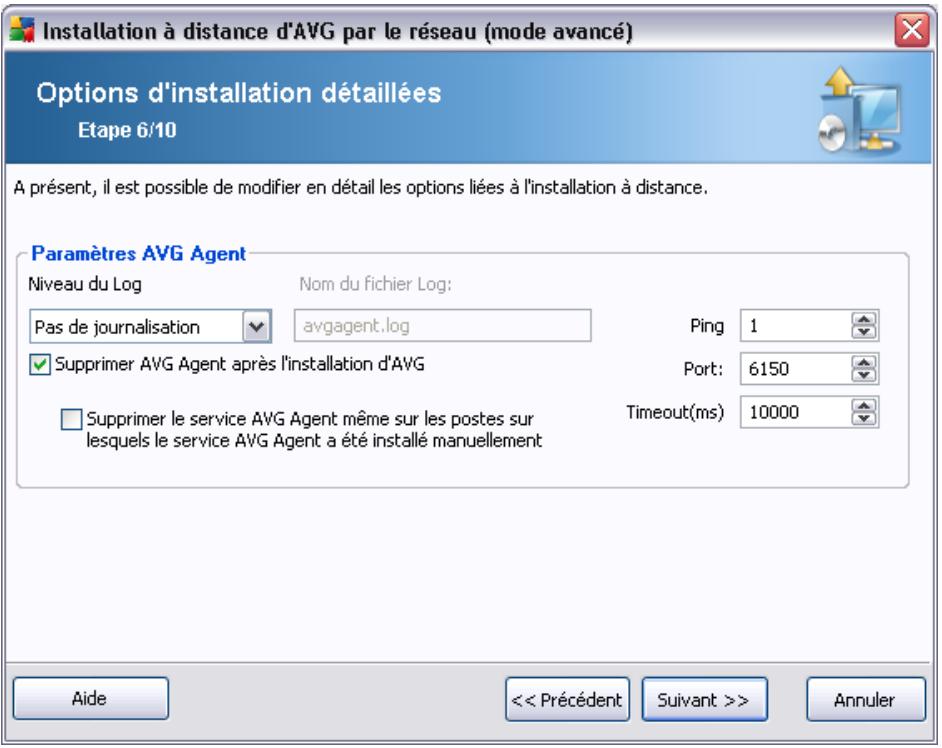Close the AVG remote installation window
The height and width of the screenshot is (748, 942).
tap(913, 29)
